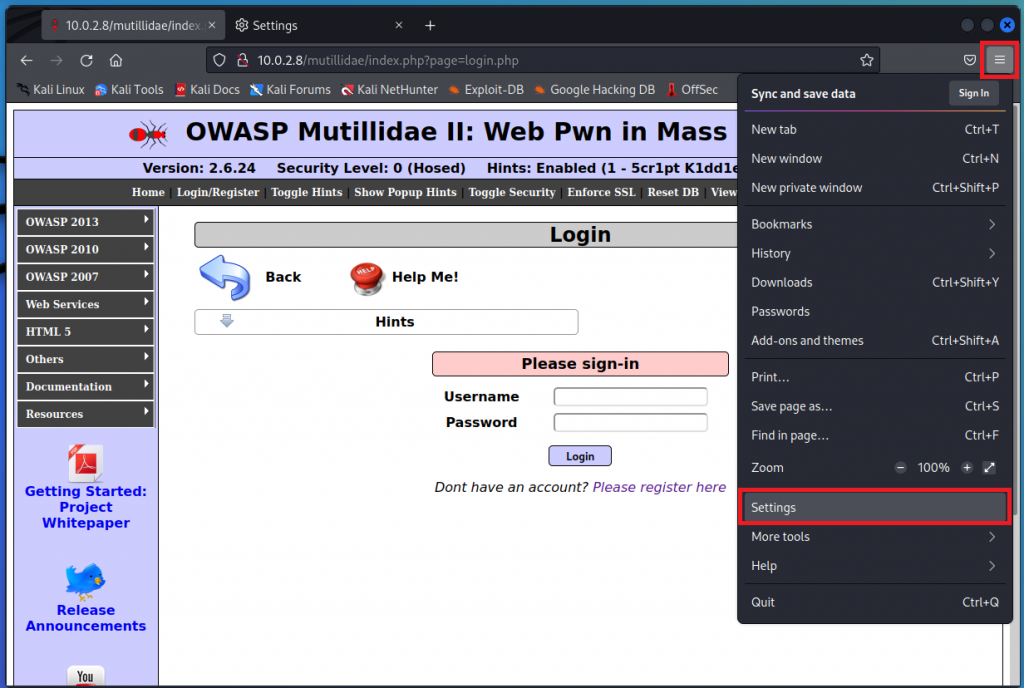The height and width of the screenshot is (688, 1024).
Task: Click the red Help Me button icon
Action: [x=366, y=278]
